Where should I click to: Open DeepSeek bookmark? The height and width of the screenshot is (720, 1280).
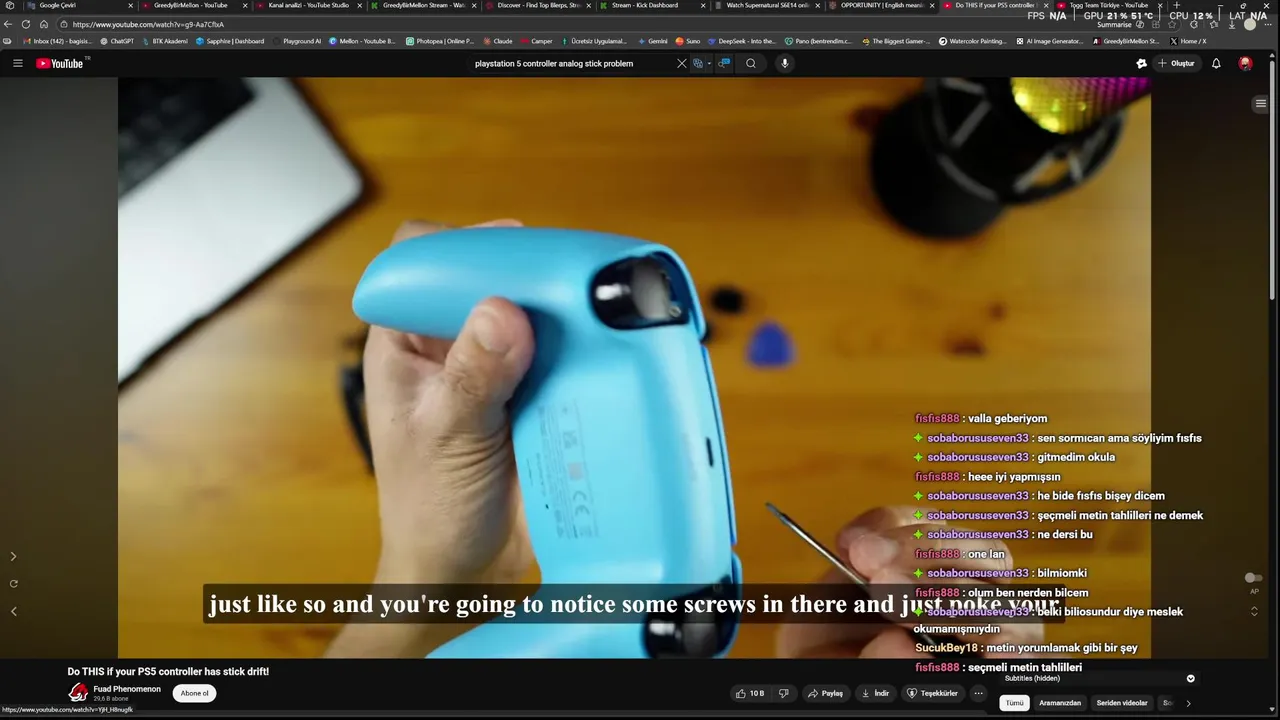pos(742,41)
